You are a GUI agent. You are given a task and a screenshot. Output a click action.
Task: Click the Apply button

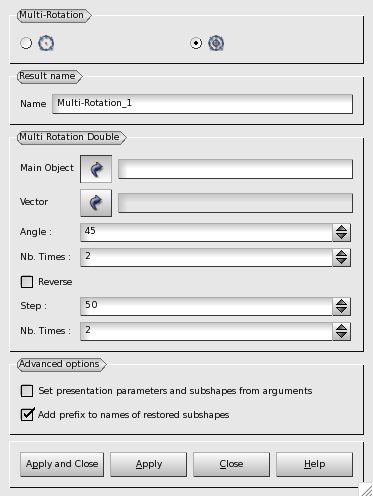(149, 464)
